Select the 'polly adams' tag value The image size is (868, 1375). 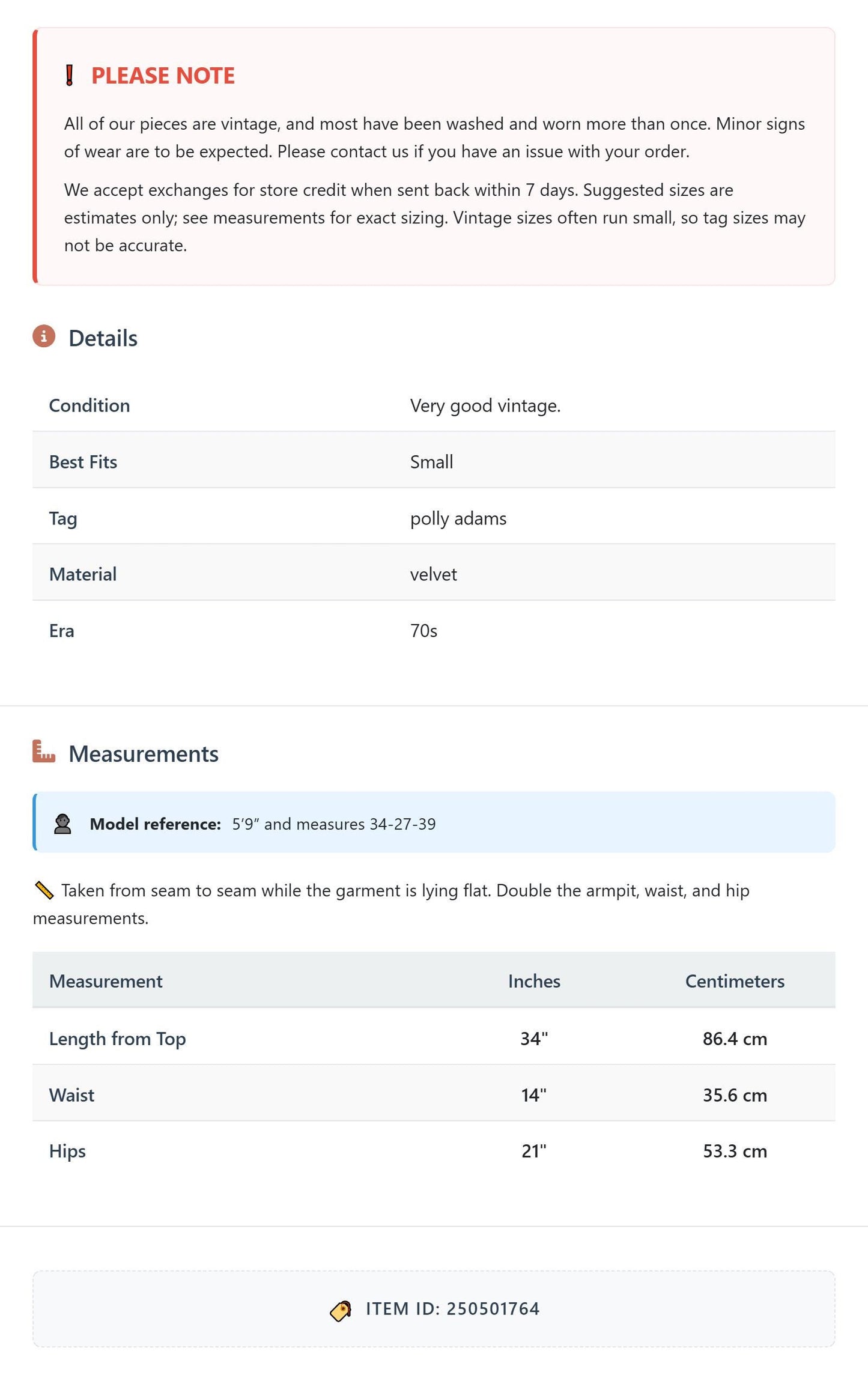[458, 518]
